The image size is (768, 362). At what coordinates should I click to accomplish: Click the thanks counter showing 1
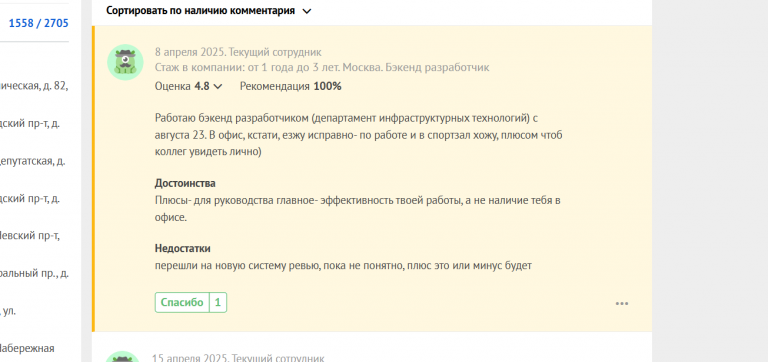click(218, 303)
